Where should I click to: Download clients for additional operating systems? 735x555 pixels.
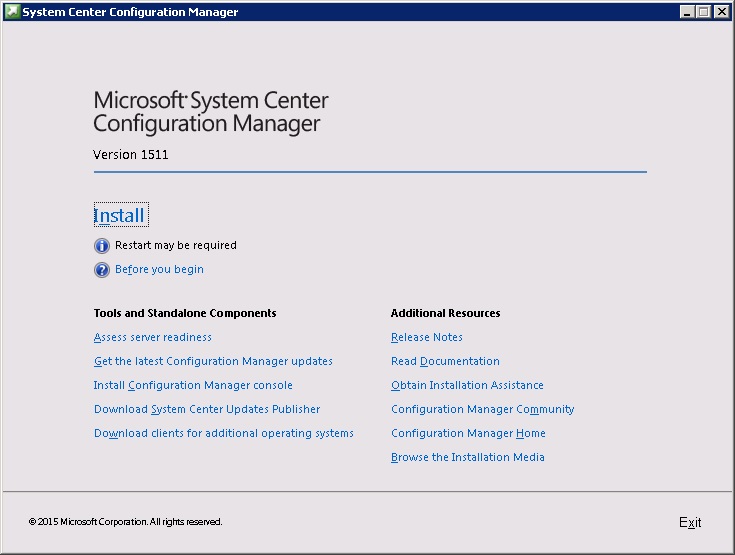tap(224, 433)
